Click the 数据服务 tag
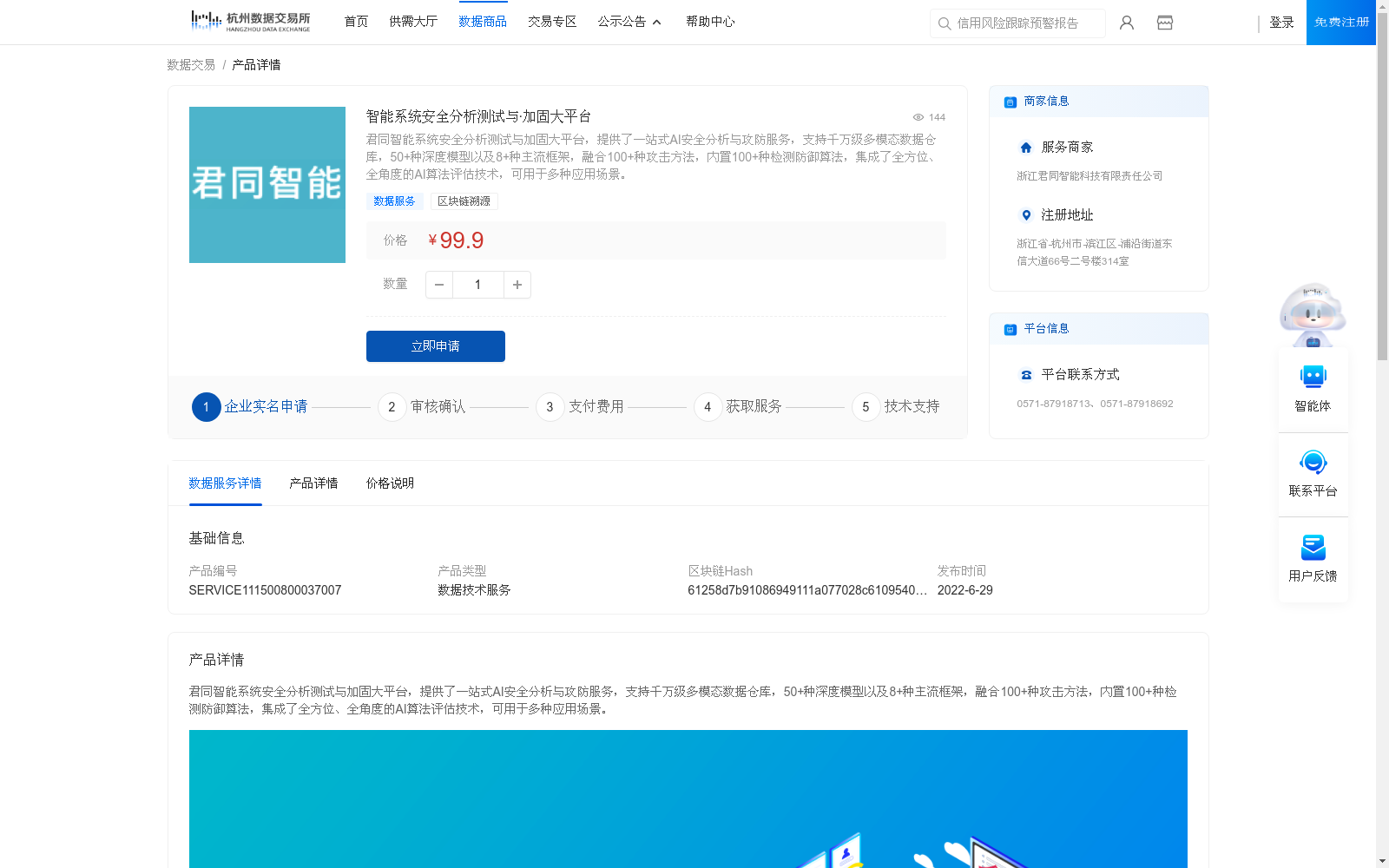 (x=394, y=201)
